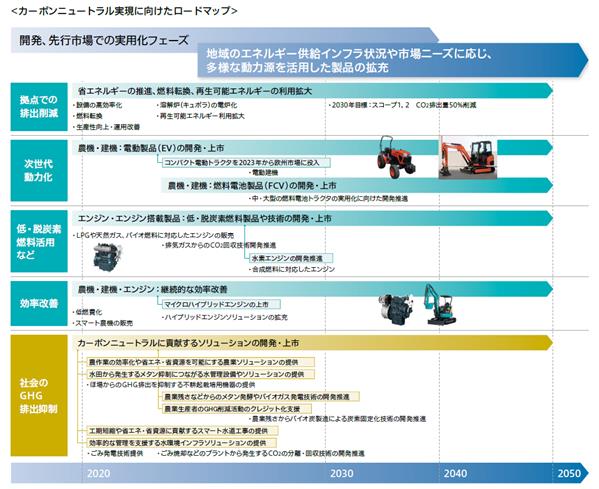Click the 水素エンジンの開発推進 box

click(291, 258)
